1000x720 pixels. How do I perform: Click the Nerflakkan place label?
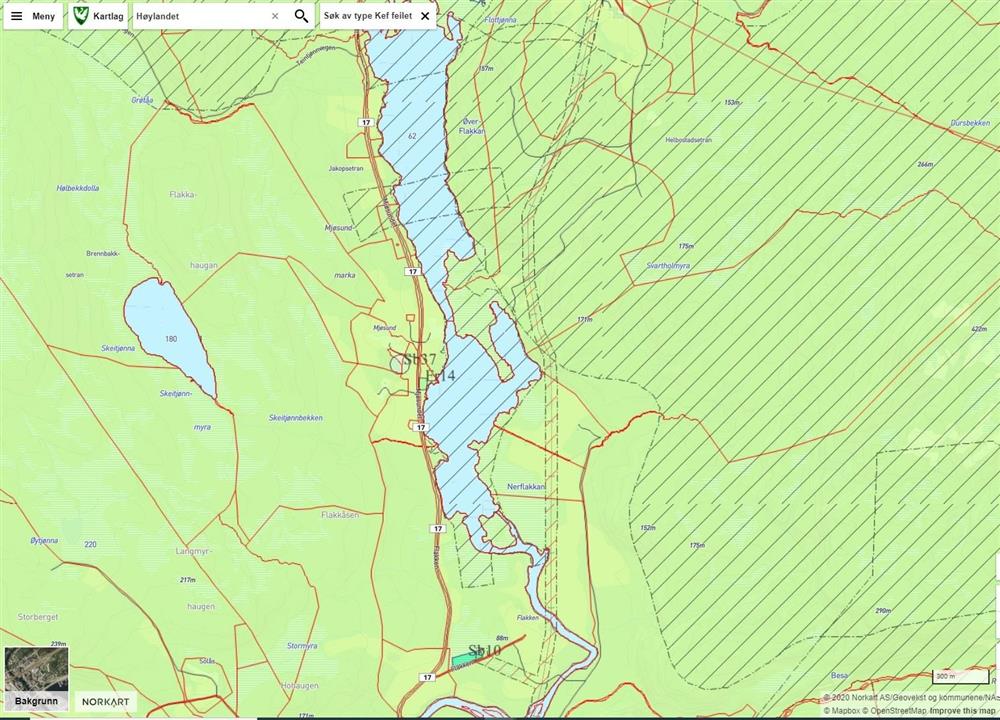pyautogui.click(x=526, y=486)
